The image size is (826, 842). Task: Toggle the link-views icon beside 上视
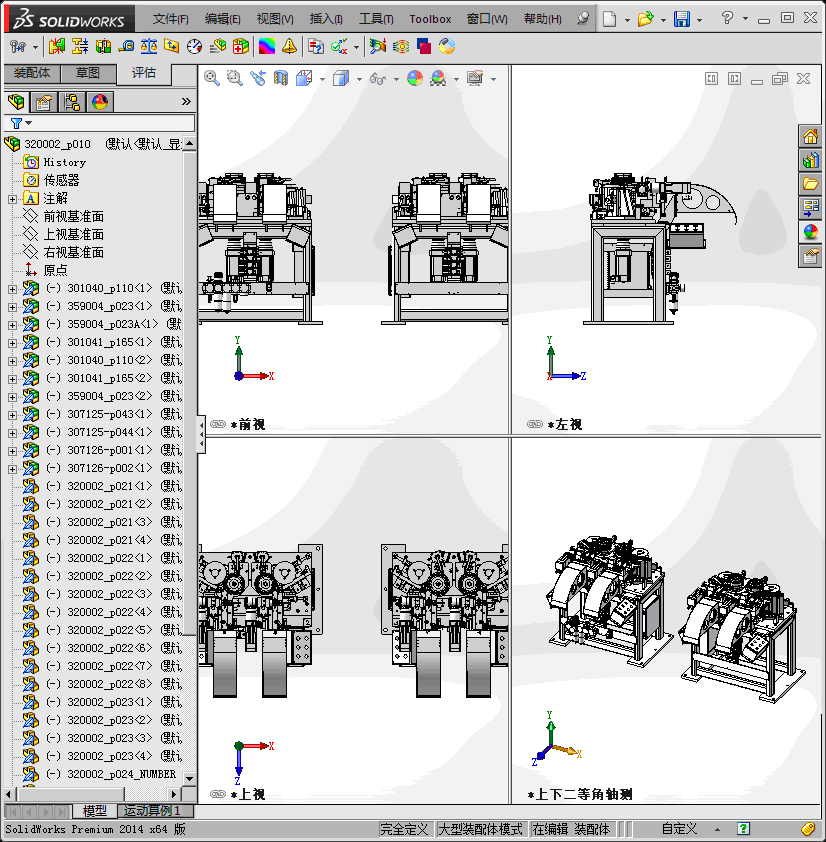click(218, 794)
